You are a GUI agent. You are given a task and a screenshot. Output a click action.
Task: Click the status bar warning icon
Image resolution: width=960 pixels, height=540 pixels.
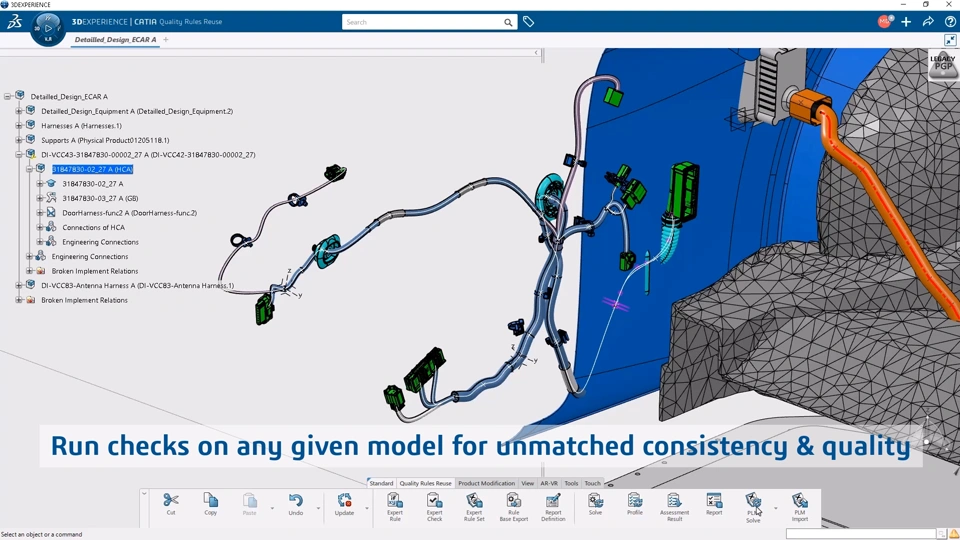click(x=953, y=534)
